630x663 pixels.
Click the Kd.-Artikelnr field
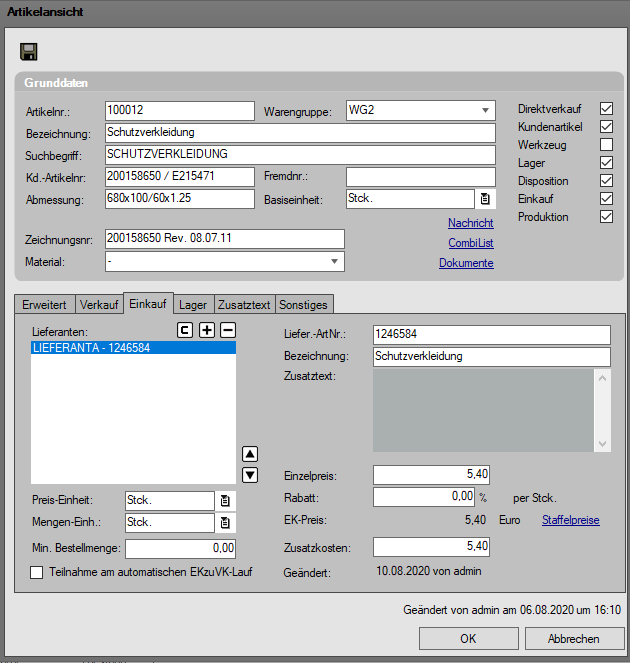180,177
